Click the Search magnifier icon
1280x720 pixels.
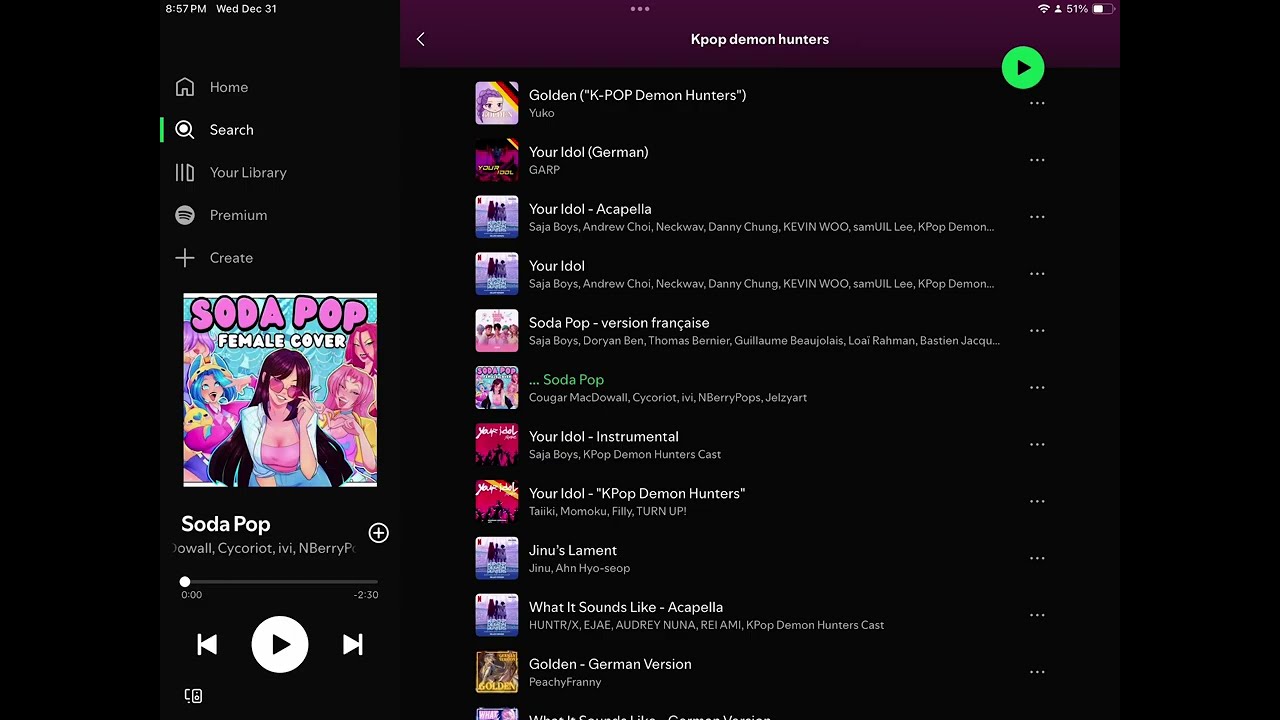point(185,130)
